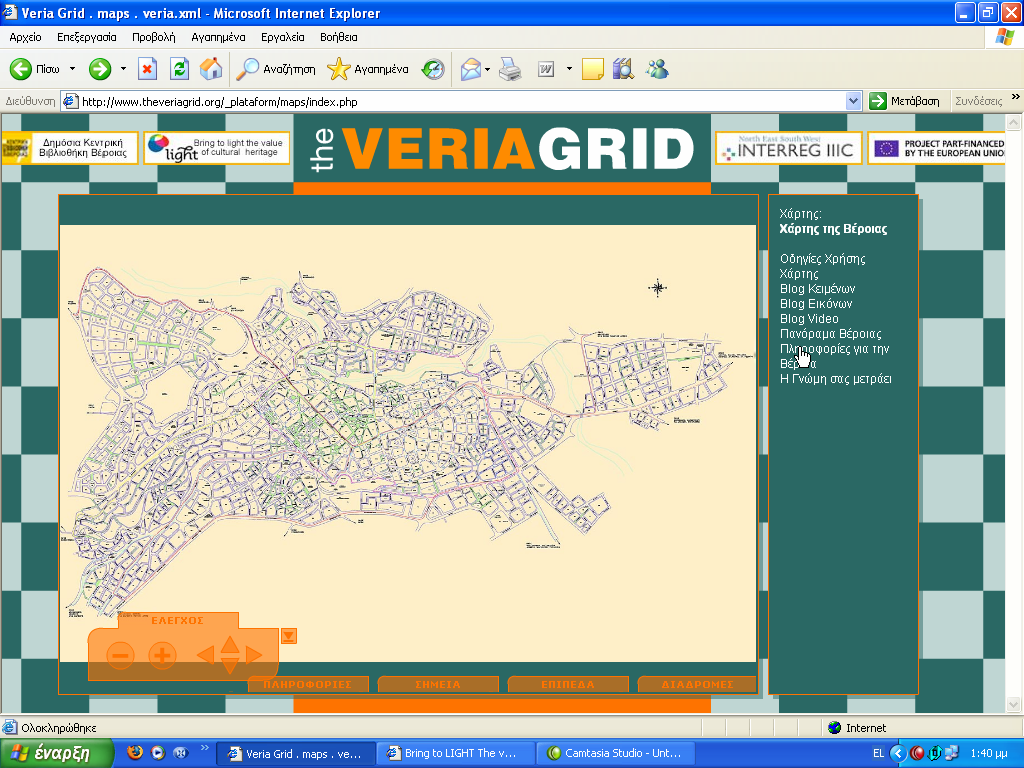
Task: Click the Μετάβαση go button
Action: 904,101
